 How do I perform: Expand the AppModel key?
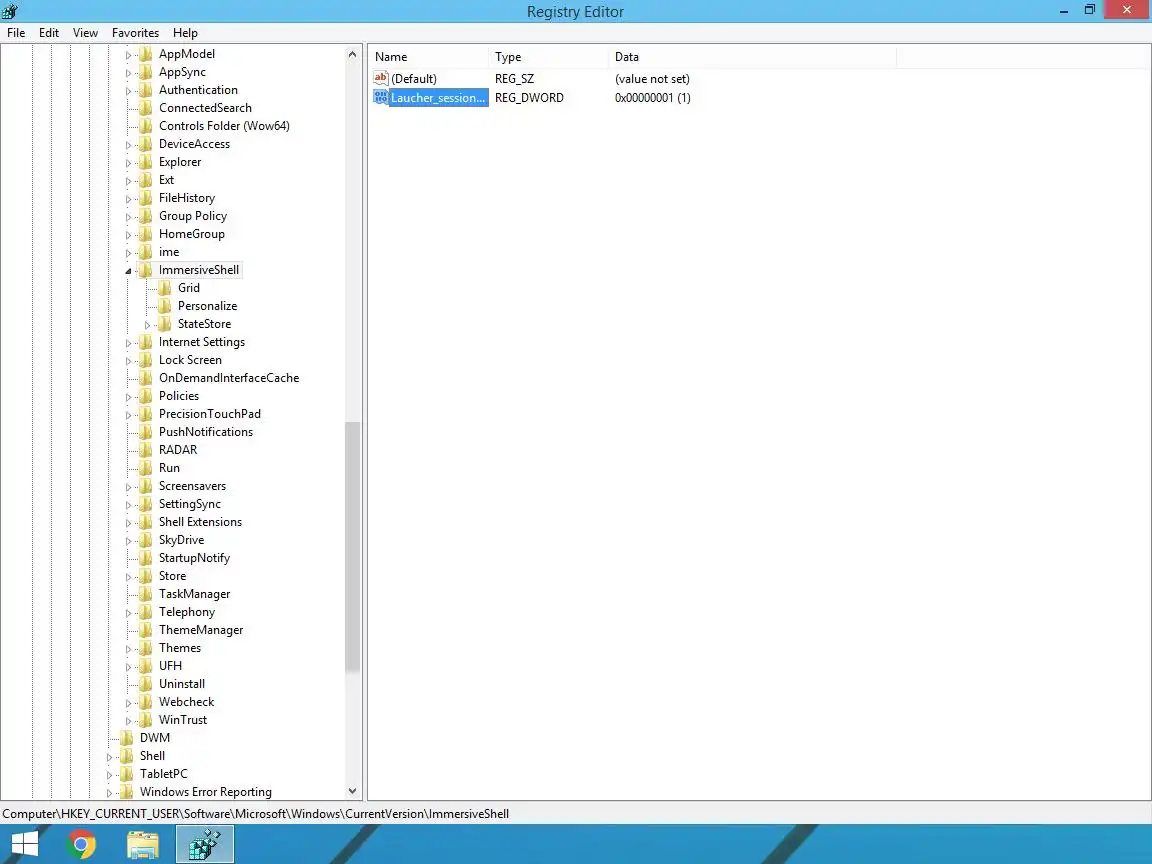tap(128, 55)
